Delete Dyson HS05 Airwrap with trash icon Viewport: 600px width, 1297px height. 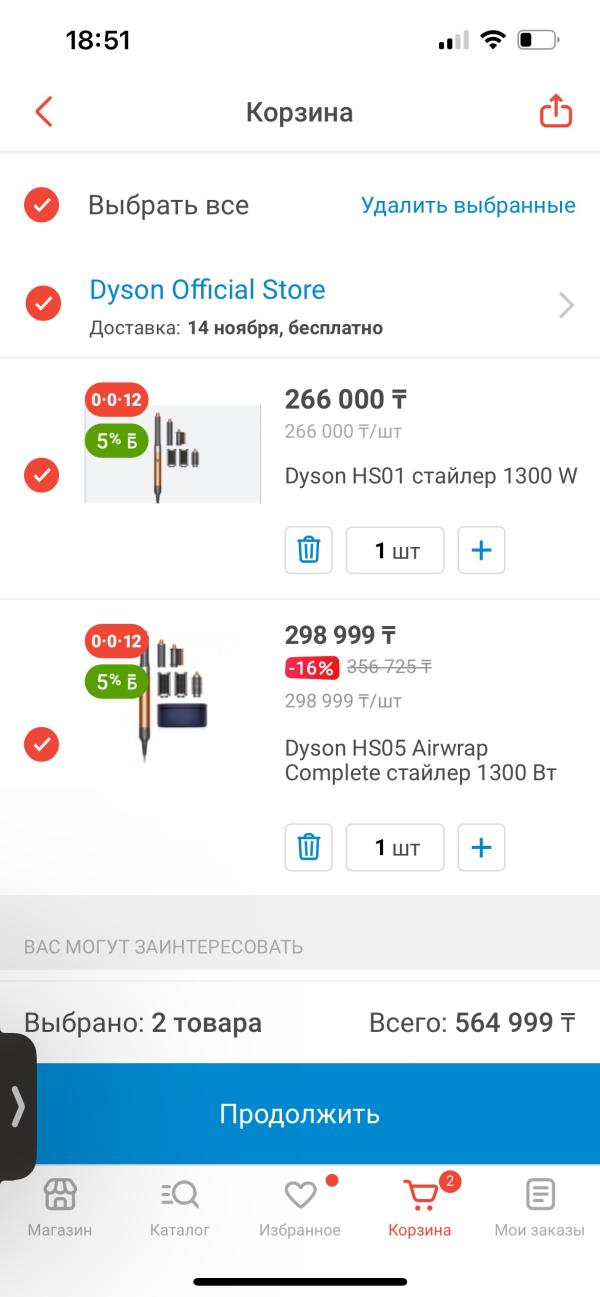pos(309,847)
